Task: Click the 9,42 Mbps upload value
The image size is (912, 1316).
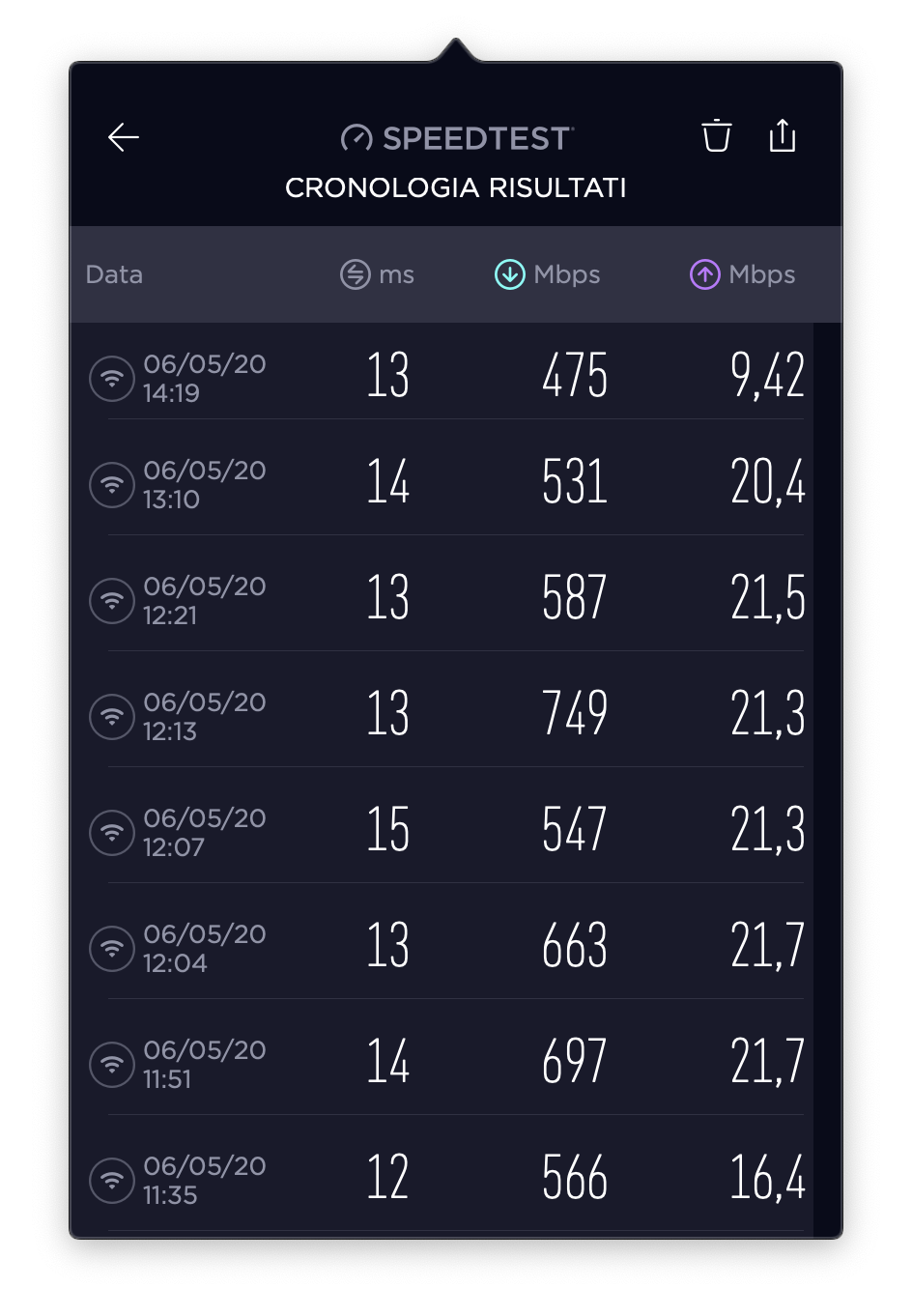Action: [767, 376]
